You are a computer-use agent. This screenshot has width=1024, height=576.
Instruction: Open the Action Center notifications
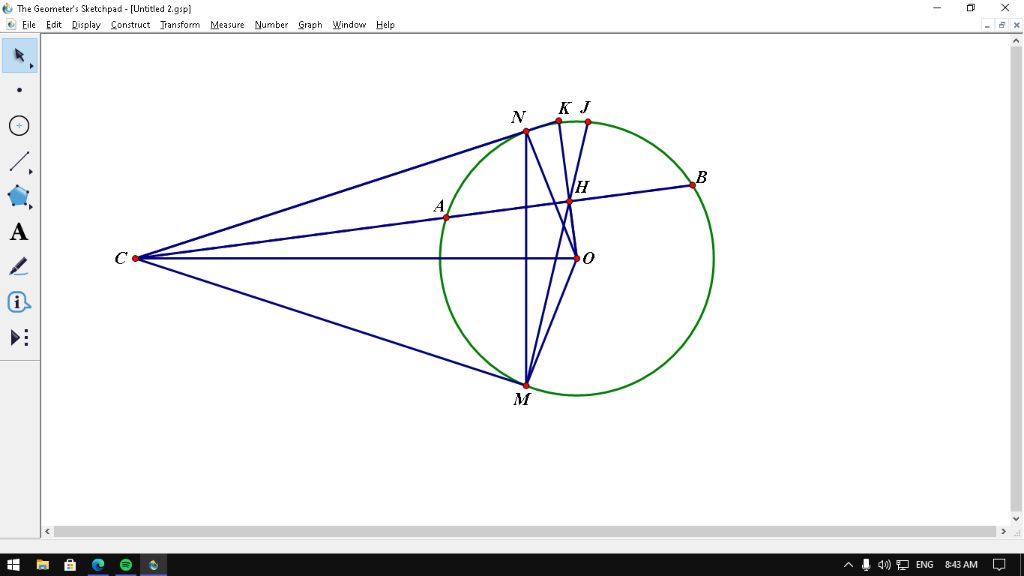999,565
